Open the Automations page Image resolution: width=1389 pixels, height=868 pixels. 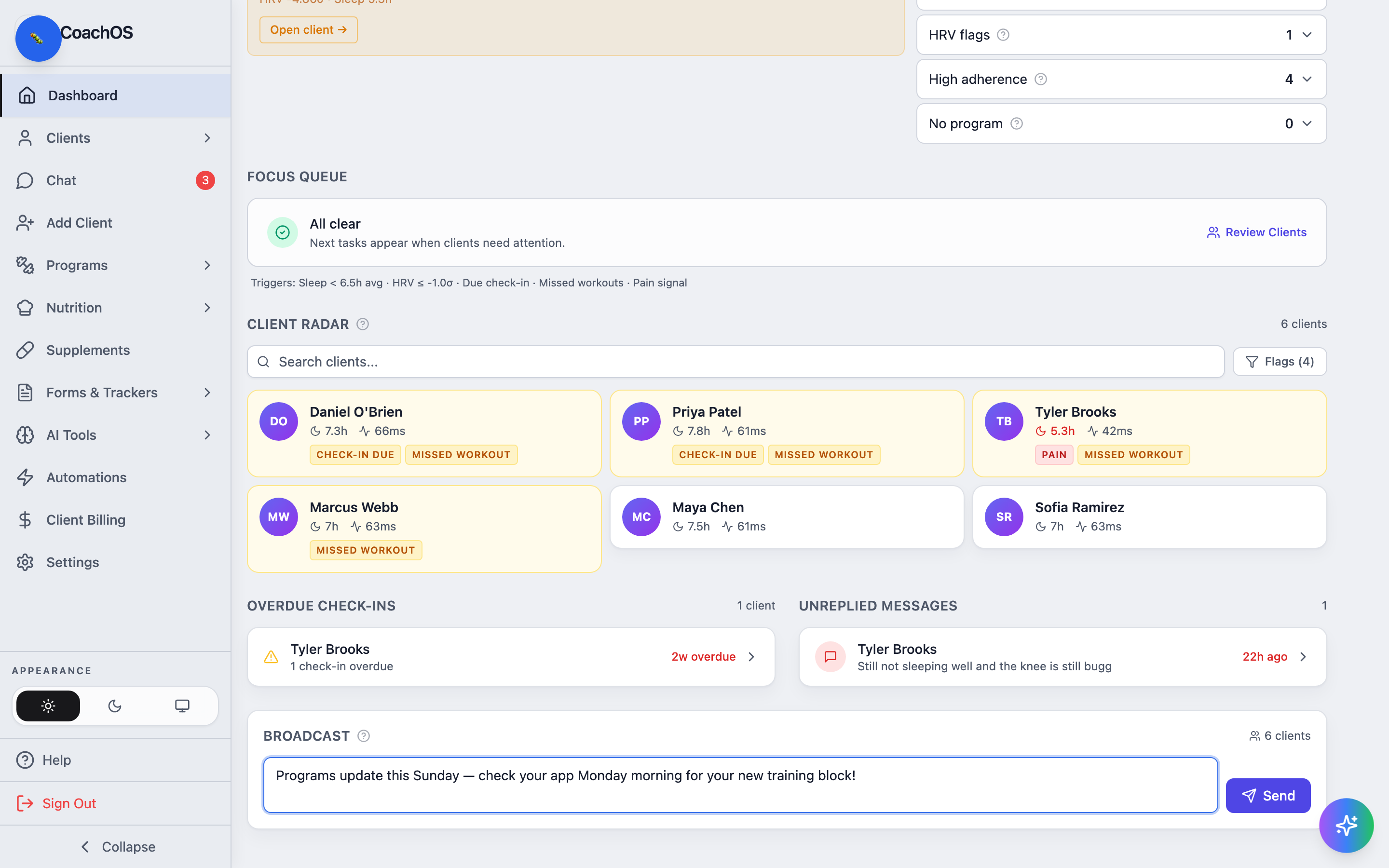pos(116,477)
